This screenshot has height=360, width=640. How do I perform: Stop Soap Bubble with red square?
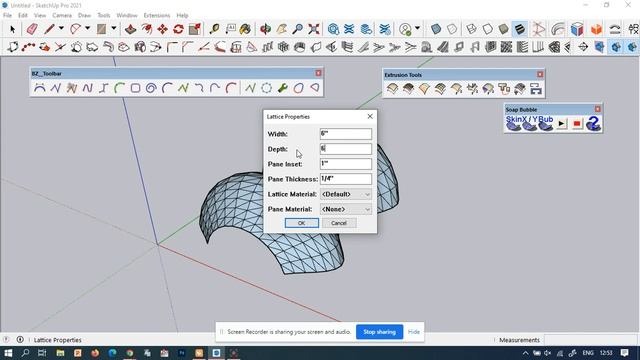point(577,123)
